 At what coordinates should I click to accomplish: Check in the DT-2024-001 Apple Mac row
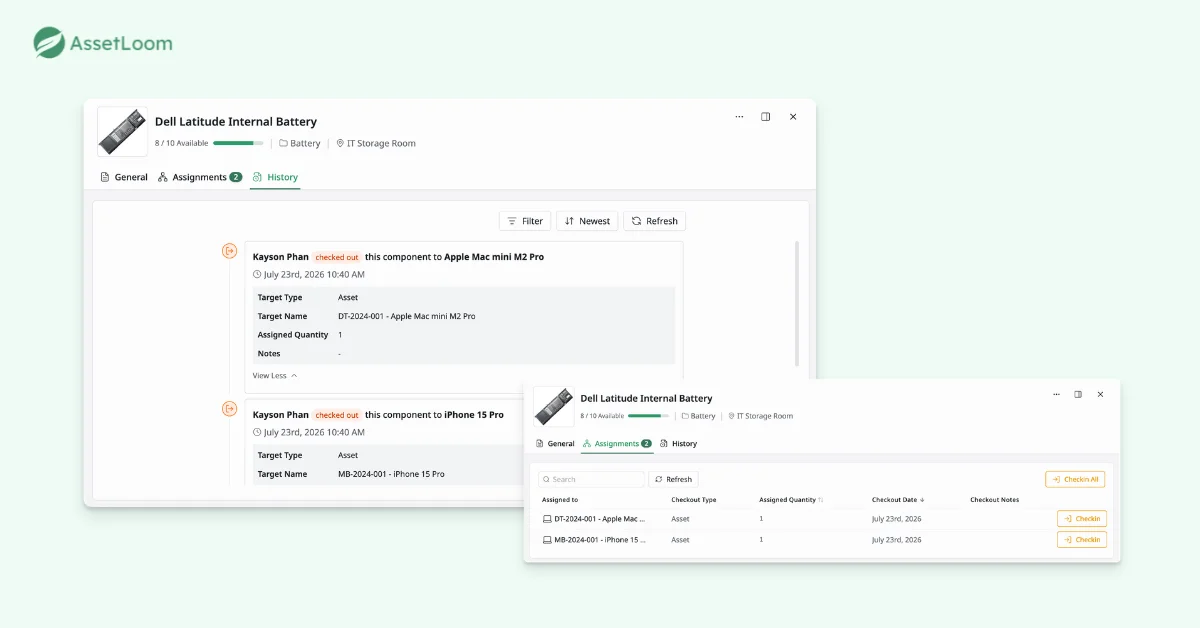click(x=1082, y=519)
